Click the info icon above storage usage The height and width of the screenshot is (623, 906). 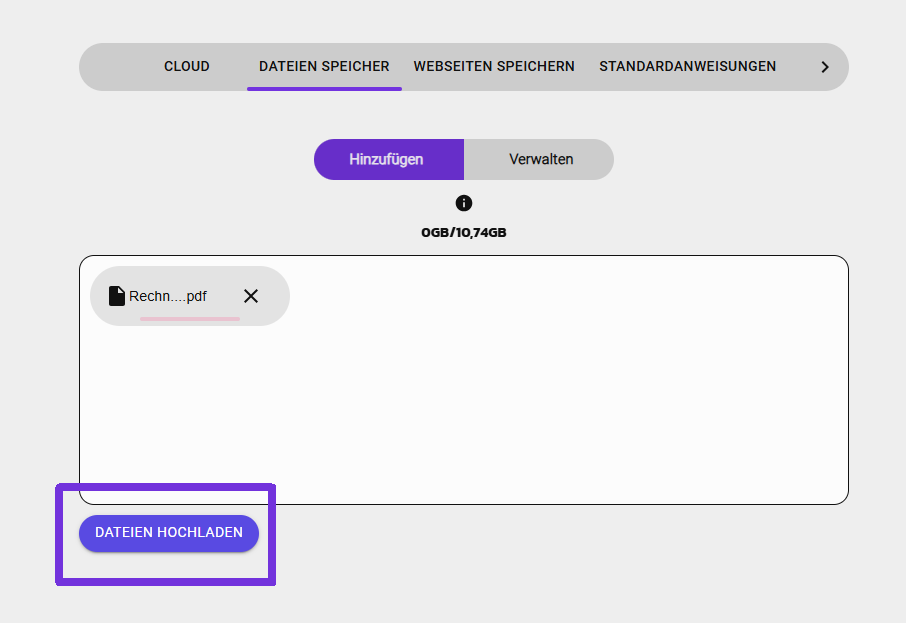click(463, 203)
